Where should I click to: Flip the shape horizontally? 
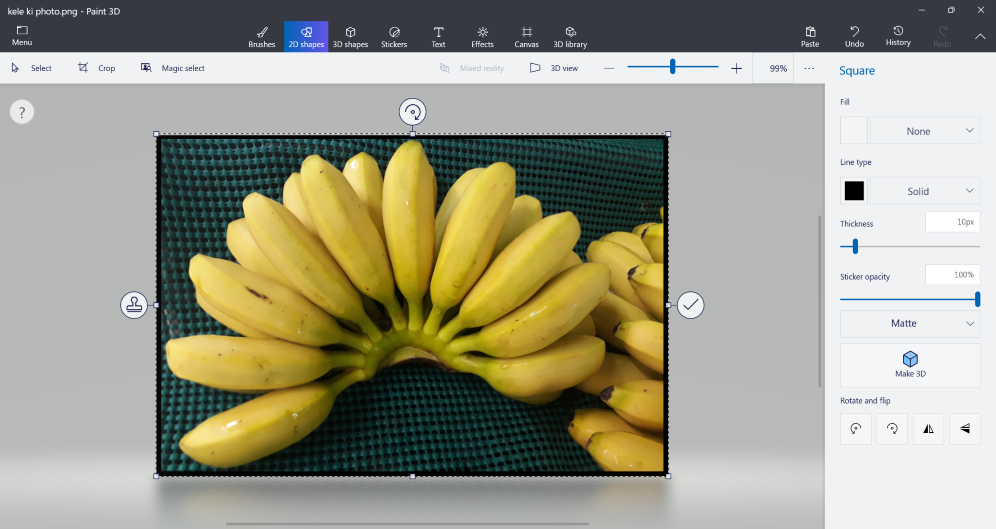click(928, 429)
